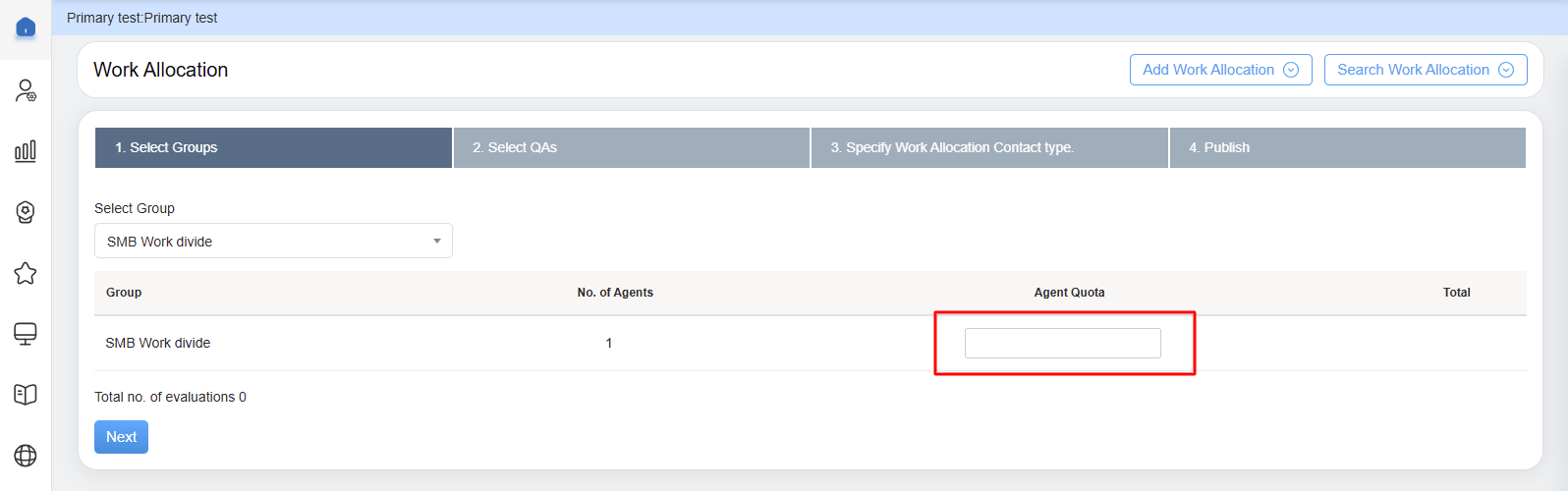Screen dimensions: 1568x491
Task: Click the hexagon badge sidebar icon
Action: coord(26,212)
